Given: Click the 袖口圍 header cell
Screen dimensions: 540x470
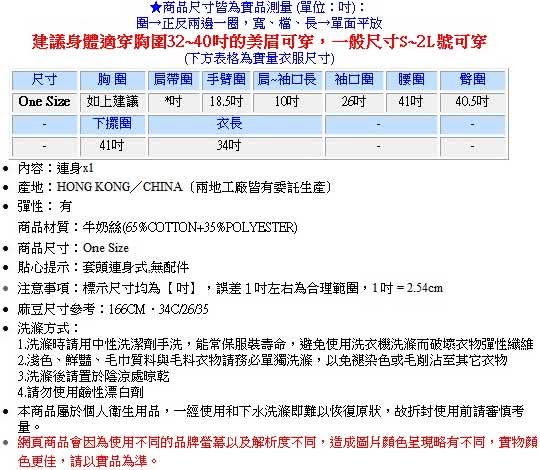Looking at the screenshot, I should point(354,80).
